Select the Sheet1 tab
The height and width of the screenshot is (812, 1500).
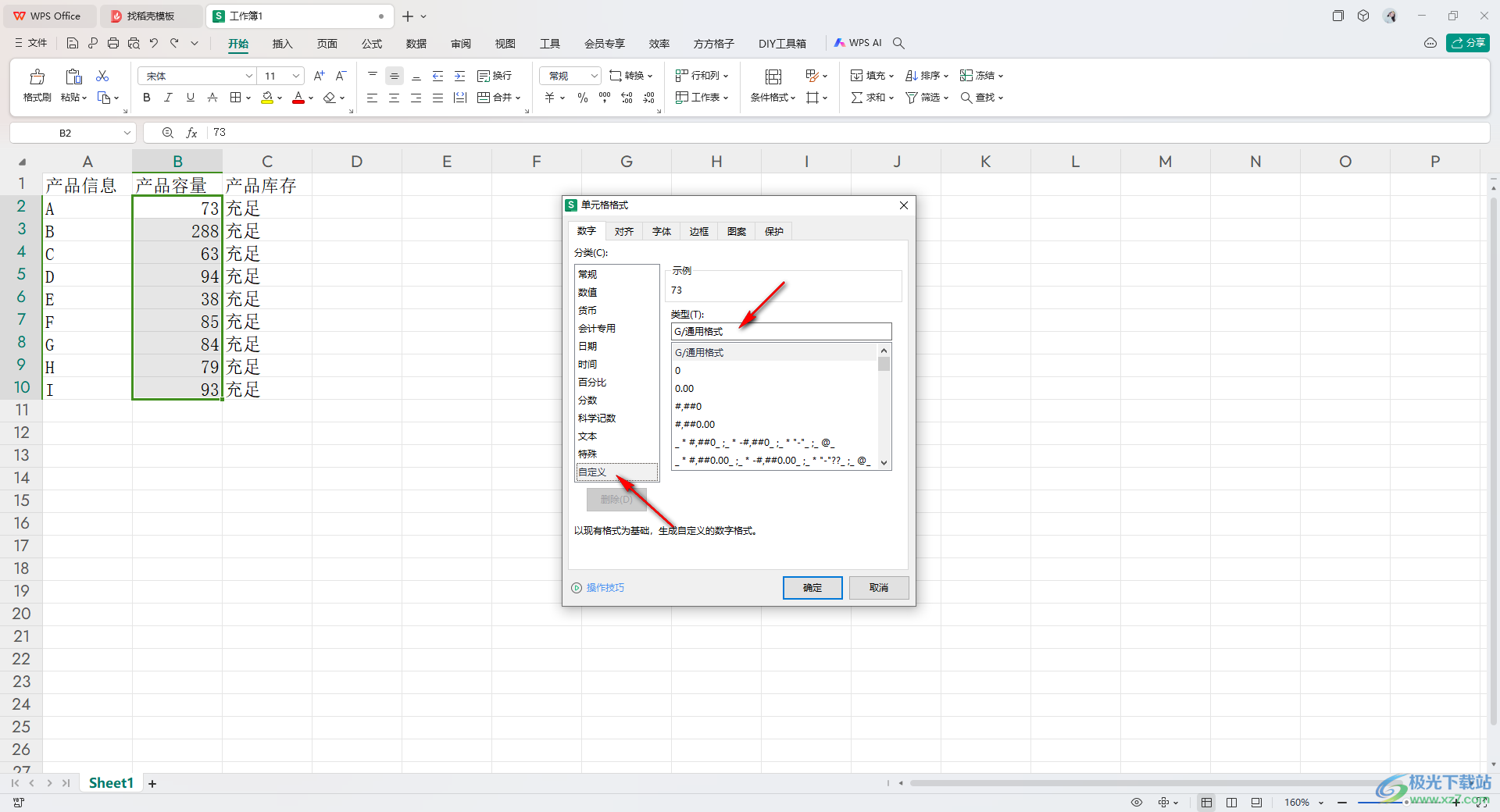(x=111, y=783)
